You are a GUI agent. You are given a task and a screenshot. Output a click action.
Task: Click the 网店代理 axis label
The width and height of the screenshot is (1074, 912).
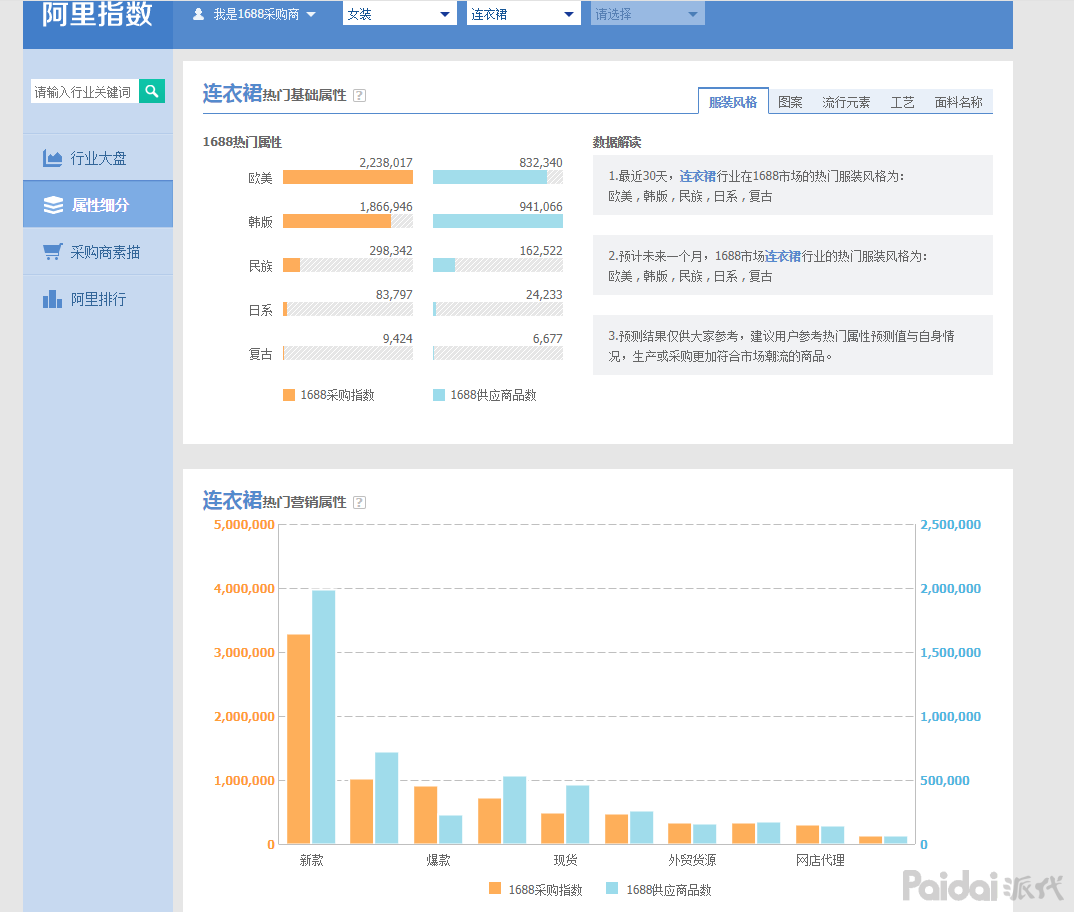pyautogui.click(x=820, y=860)
